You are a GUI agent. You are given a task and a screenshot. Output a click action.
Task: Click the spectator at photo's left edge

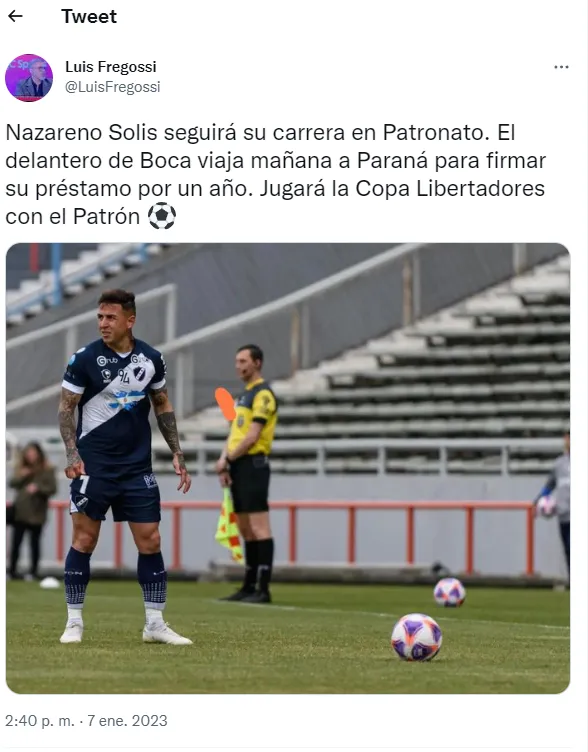coord(31,510)
